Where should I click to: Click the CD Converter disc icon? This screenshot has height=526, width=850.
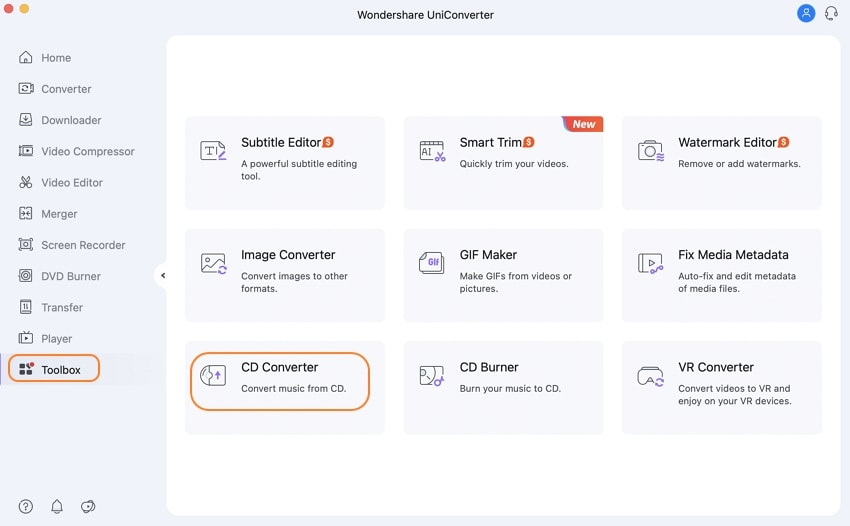tap(213, 375)
